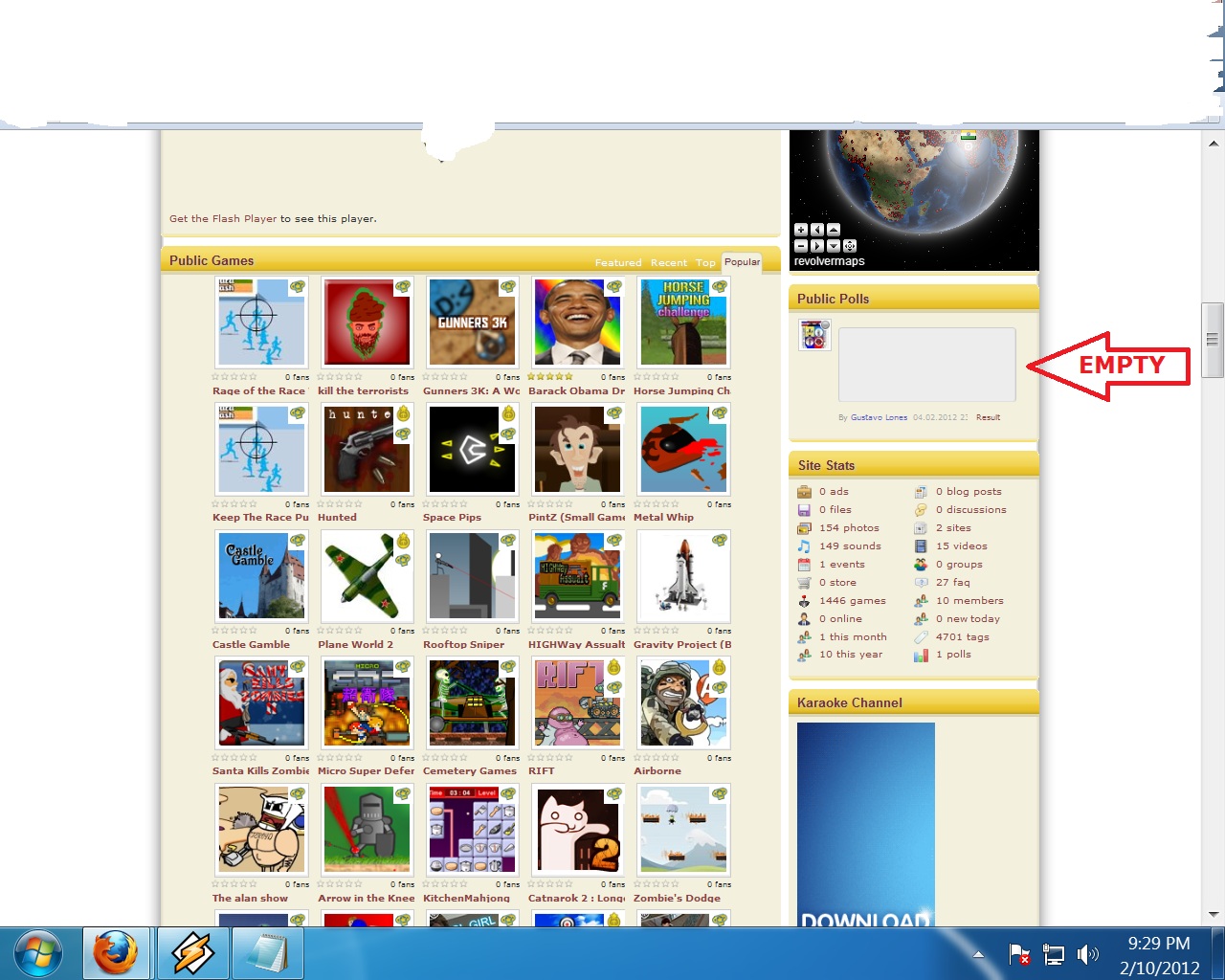
Task: Click the store shopping cart icon
Action: 804,583
